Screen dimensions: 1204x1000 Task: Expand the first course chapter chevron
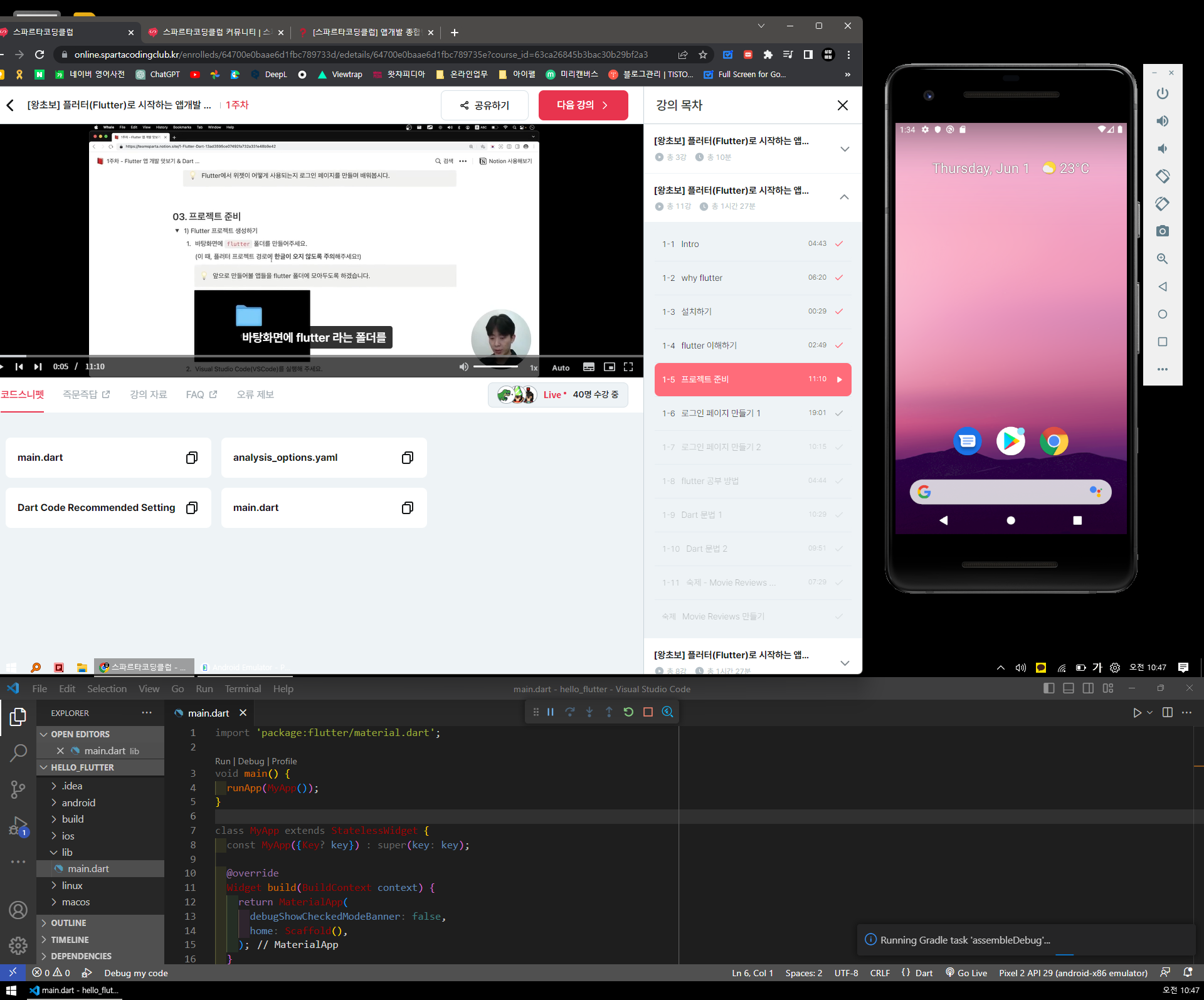[845, 149]
